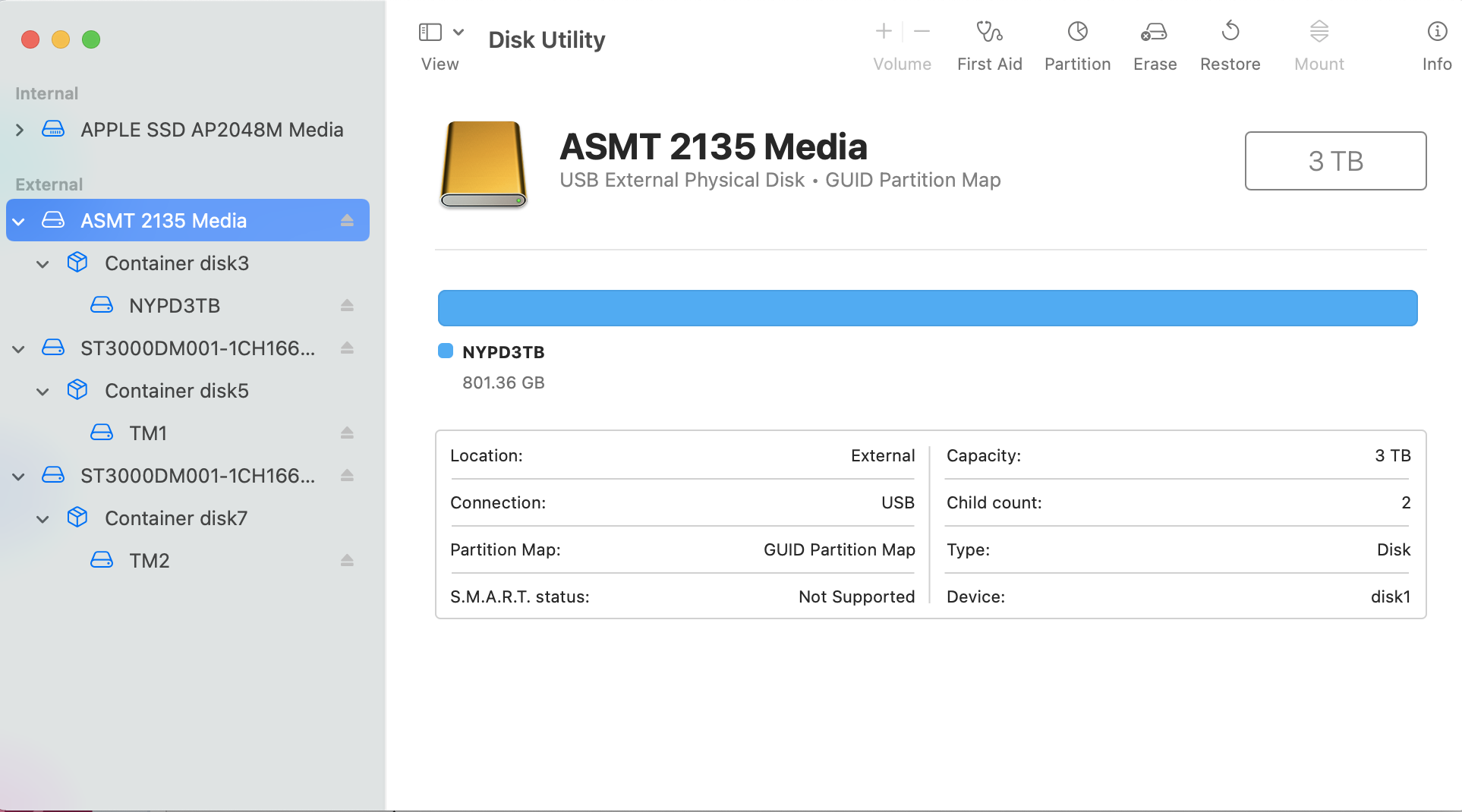1462x812 pixels.
Task: Click the Partition Map row's GUID value
Action: click(x=840, y=549)
